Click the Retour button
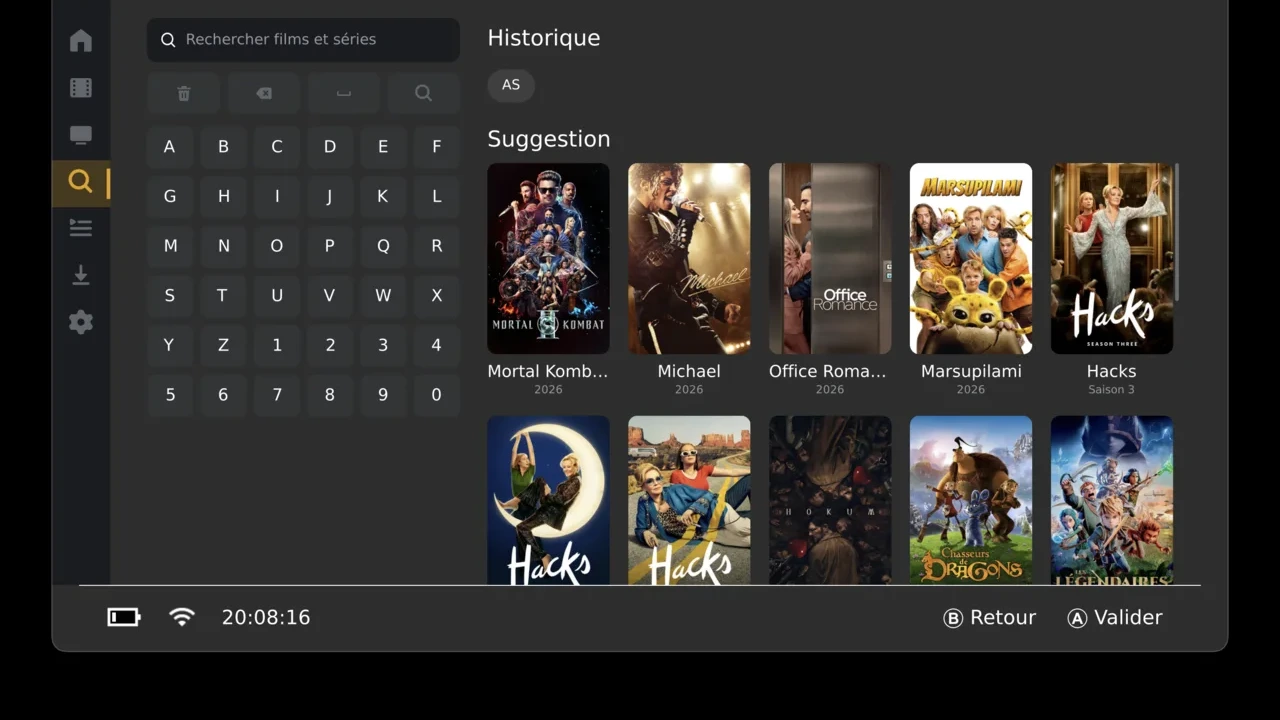 (990, 617)
